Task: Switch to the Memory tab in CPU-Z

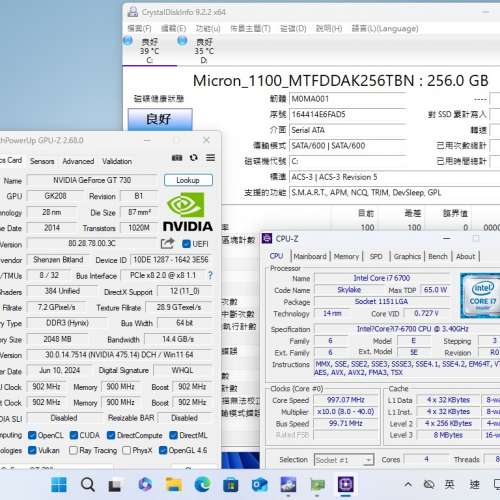Action: (346, 256)
